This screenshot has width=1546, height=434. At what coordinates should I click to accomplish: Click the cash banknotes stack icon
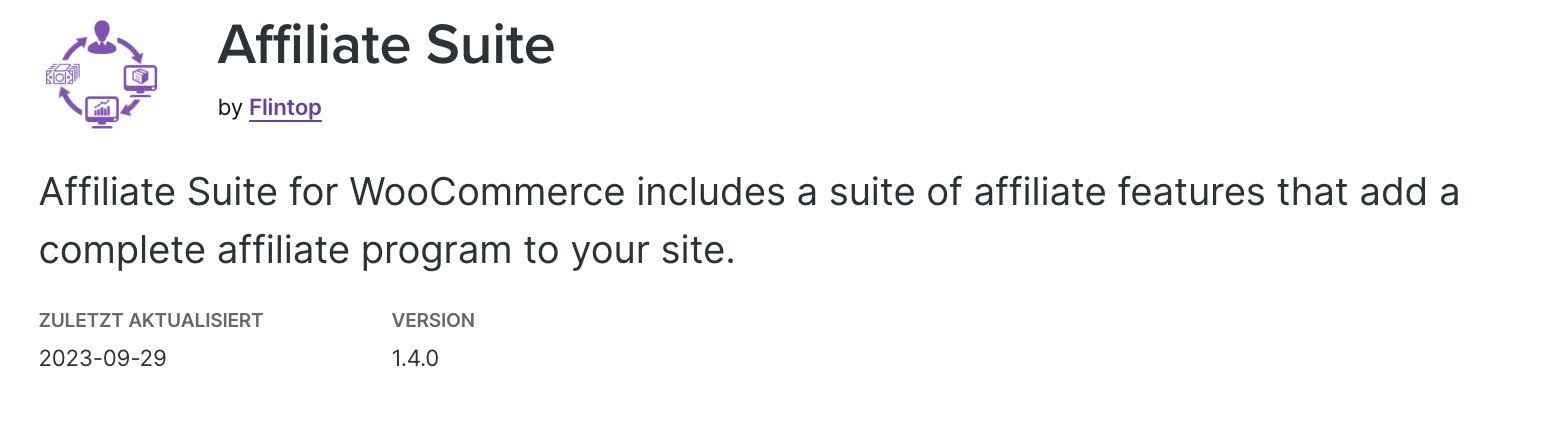pos(62,74)
